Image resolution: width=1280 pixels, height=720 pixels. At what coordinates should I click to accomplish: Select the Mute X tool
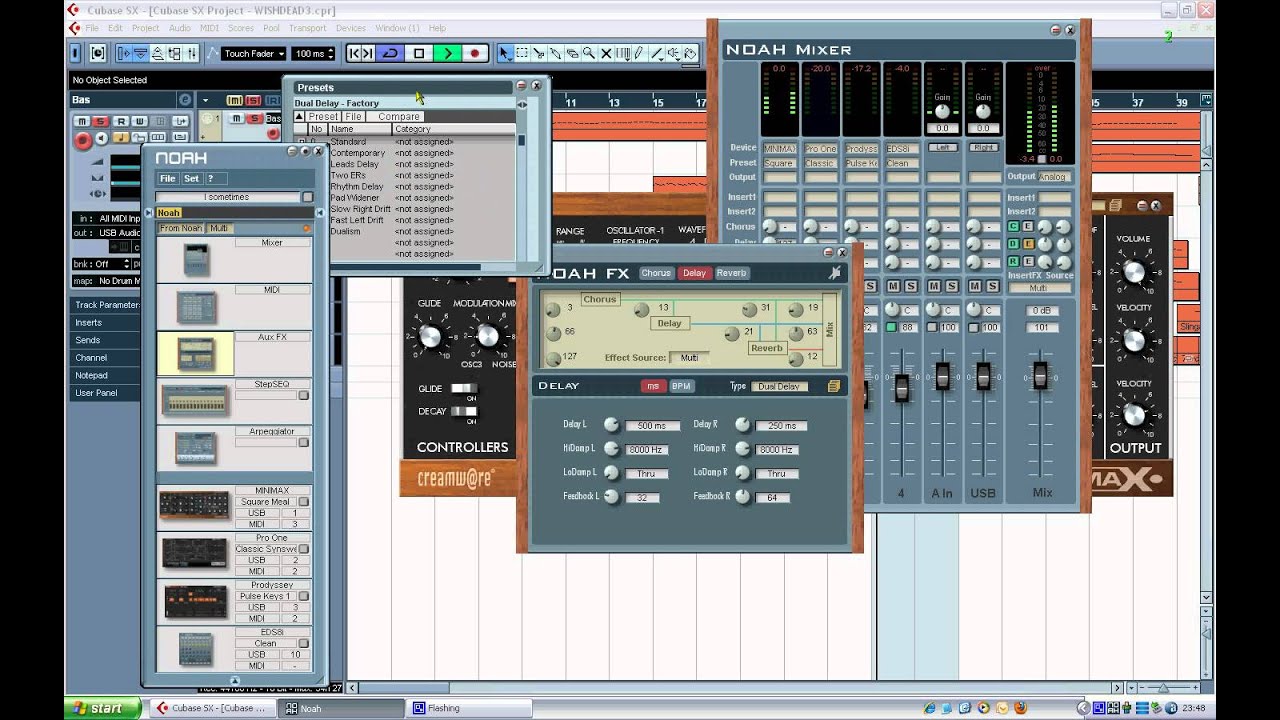[606, 53]
